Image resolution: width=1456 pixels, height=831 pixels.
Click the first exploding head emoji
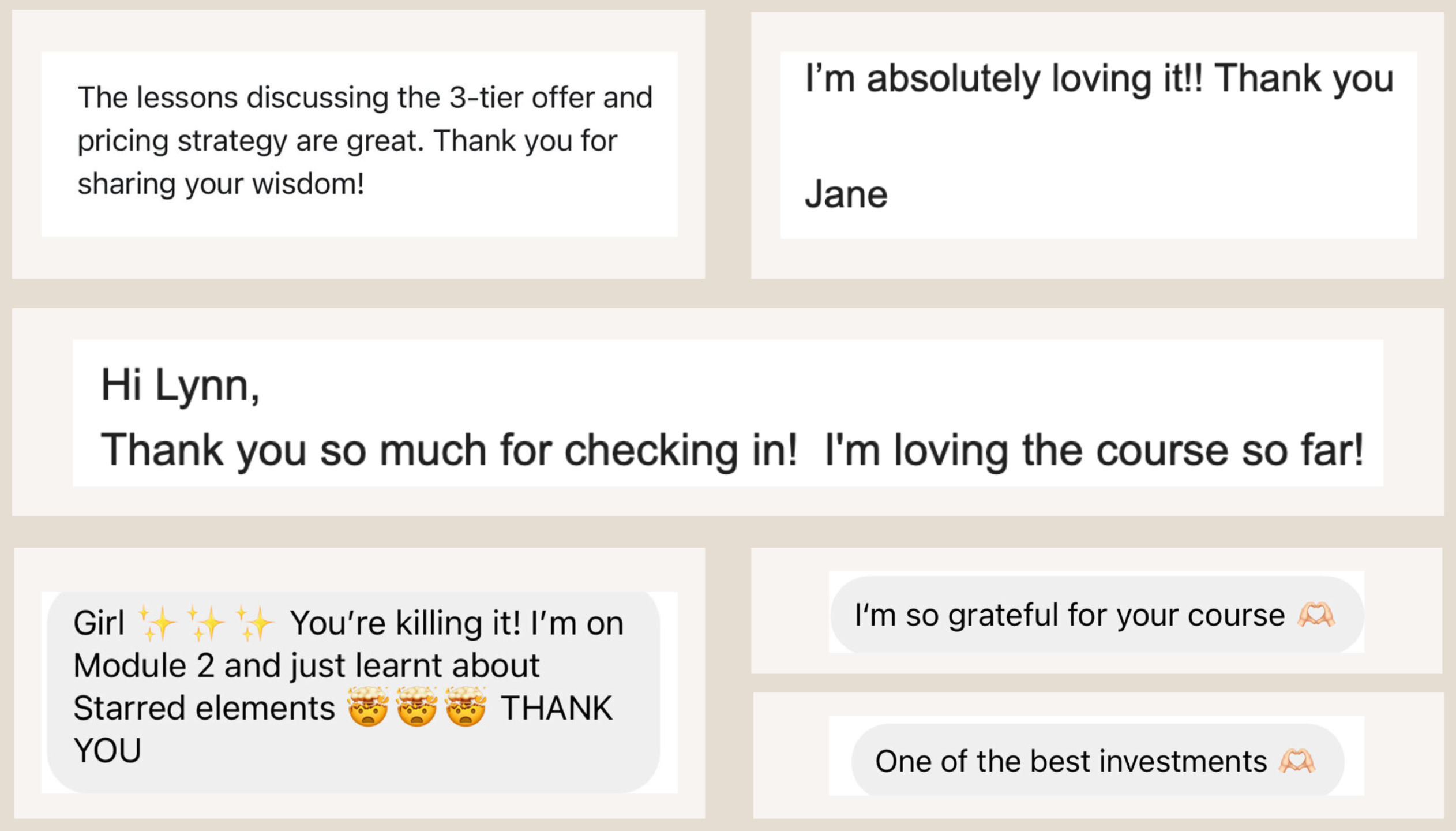368,707
